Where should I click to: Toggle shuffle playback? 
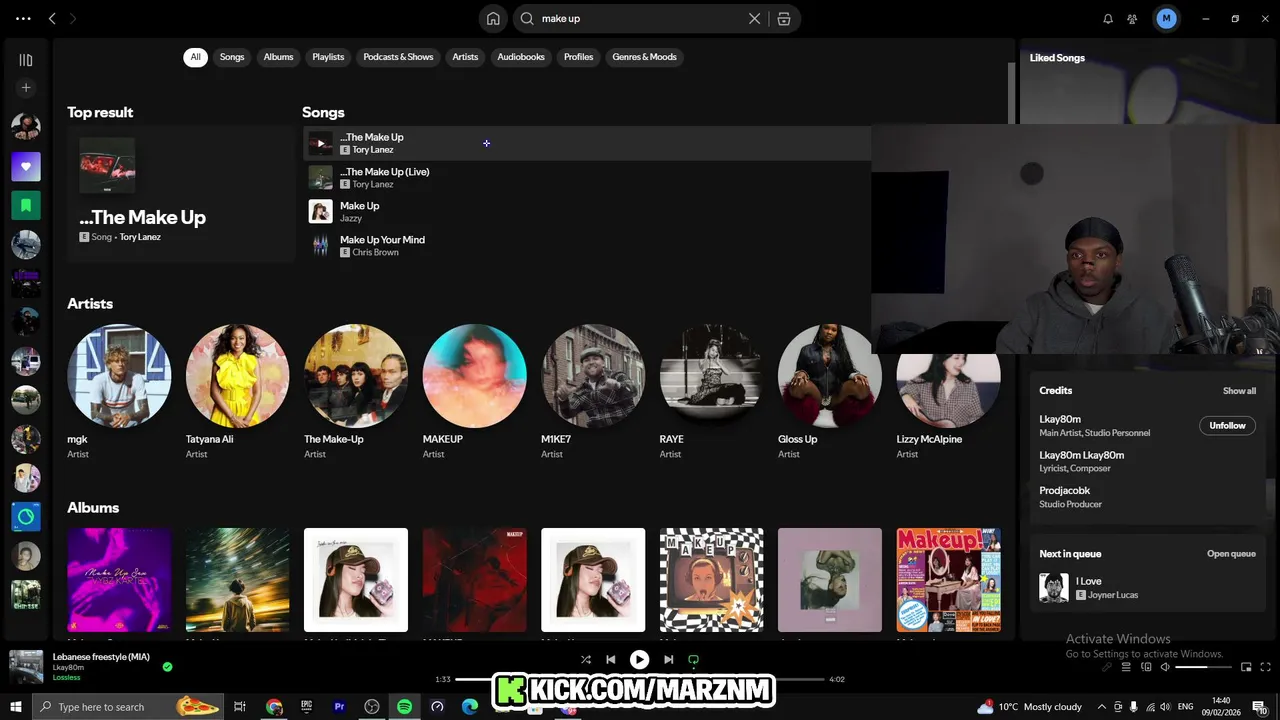586,660
